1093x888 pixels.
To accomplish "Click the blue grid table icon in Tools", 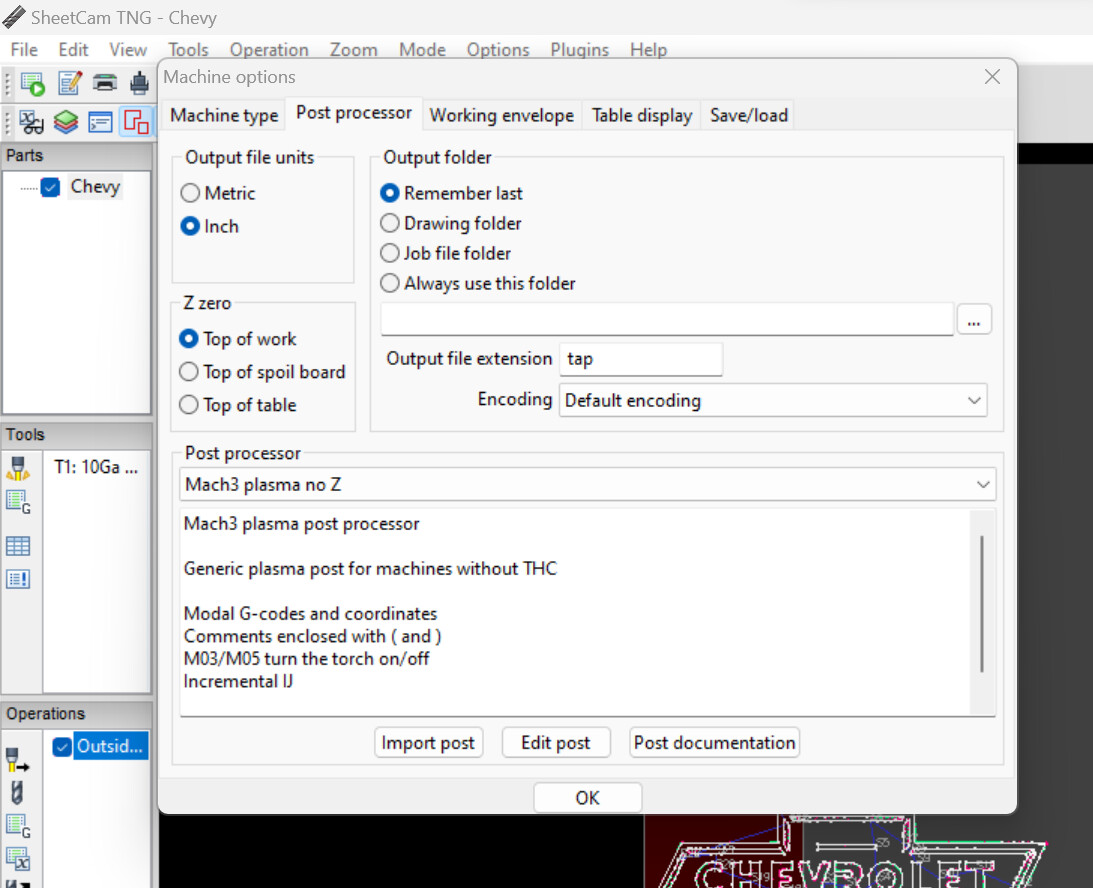I will [18, 546].
